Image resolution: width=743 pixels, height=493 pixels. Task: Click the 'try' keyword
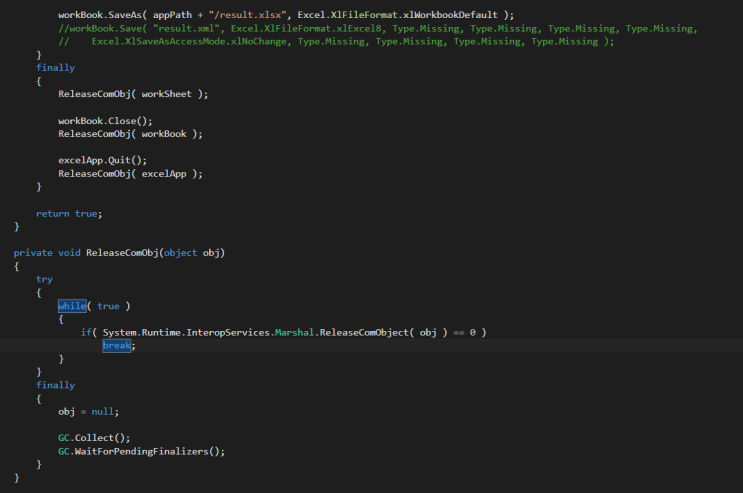pos(44,280)
